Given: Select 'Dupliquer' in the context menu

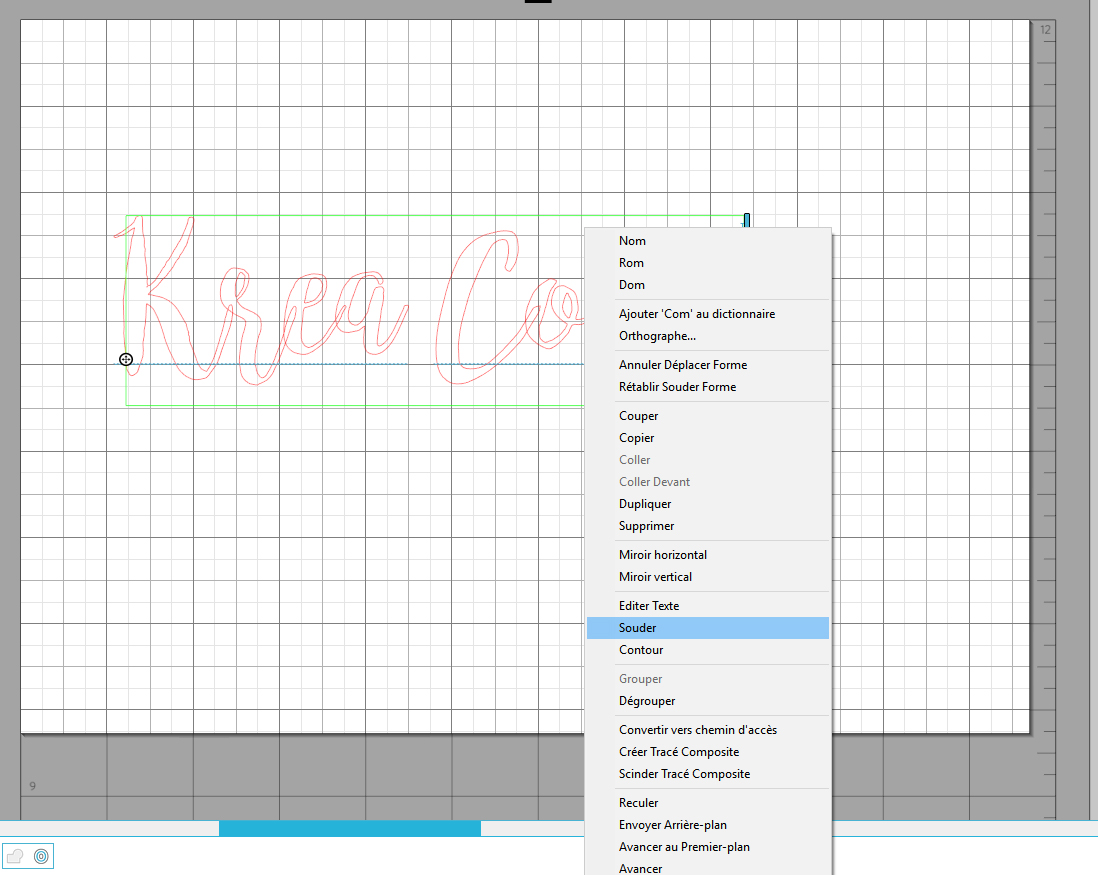Looking at the screenshot, I should click(x=645, y=504).
